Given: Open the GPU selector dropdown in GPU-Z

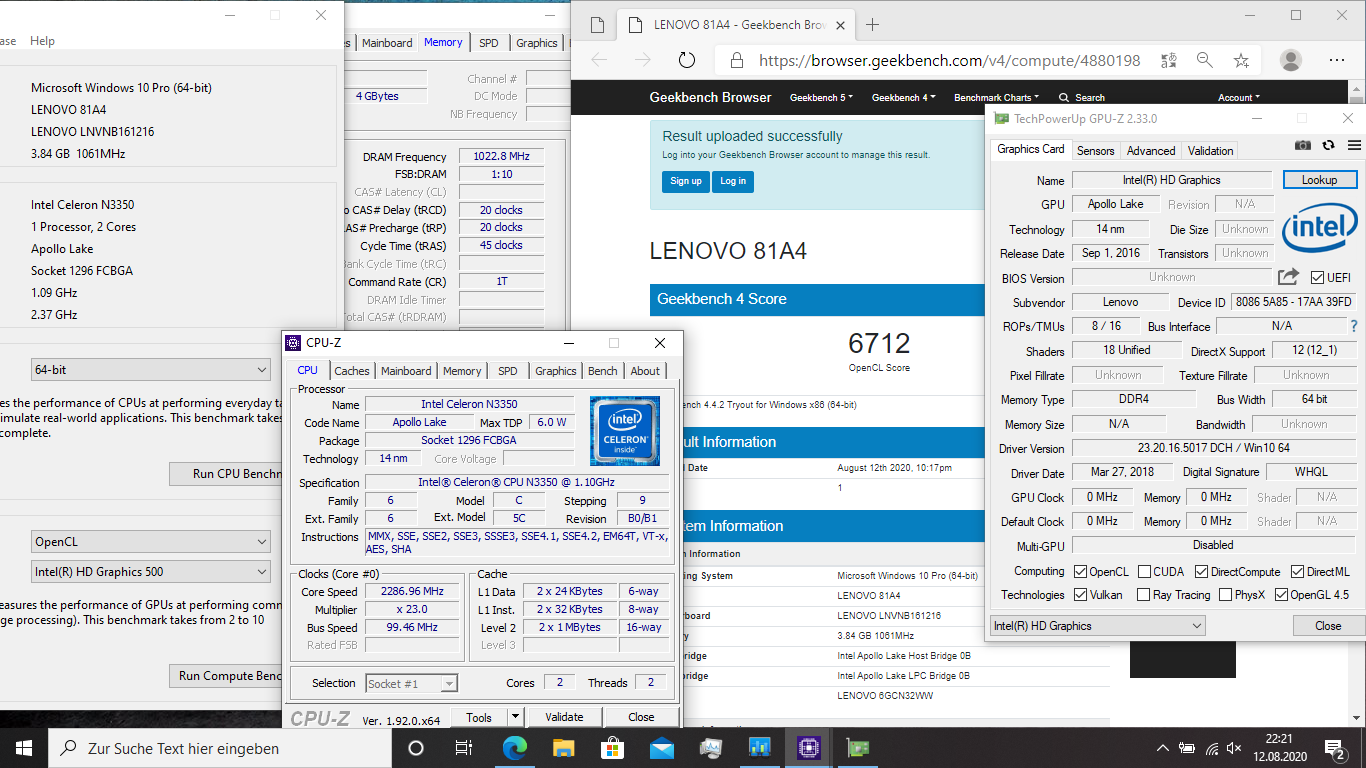Looking at the screenshot, I should pos(1097,626).
